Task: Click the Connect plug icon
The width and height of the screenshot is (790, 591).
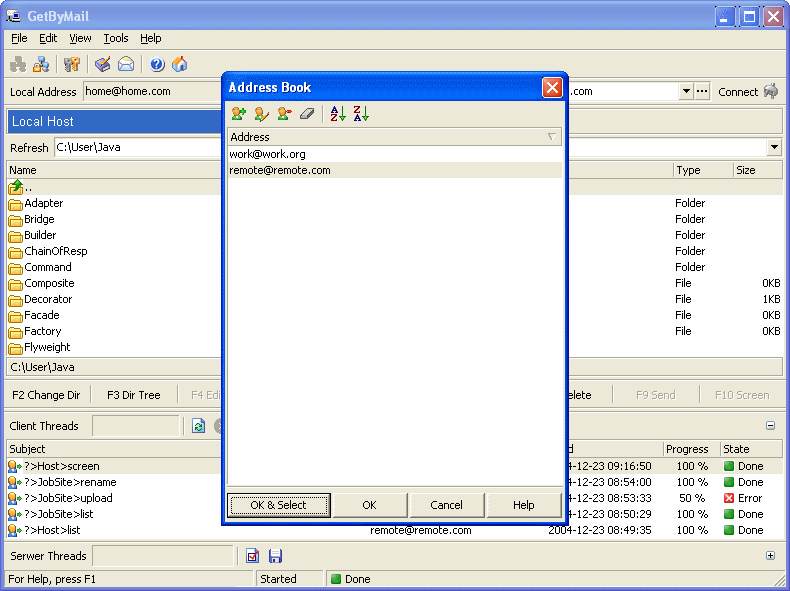Action: (771, 91)
